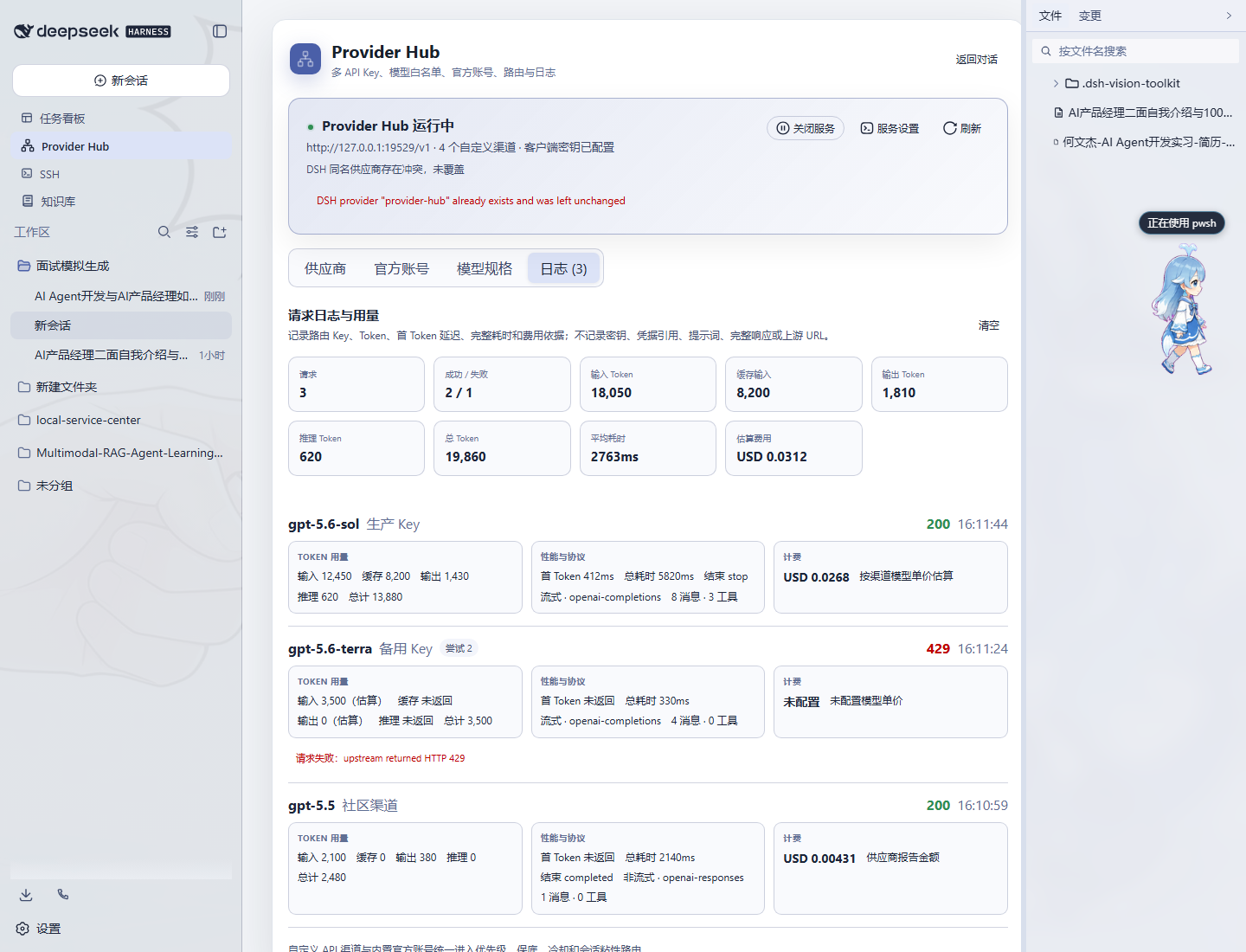1246x952 pixels.
Task: Select the 新会话 chat under 面试模拟生成
Action: pos(121,325)
